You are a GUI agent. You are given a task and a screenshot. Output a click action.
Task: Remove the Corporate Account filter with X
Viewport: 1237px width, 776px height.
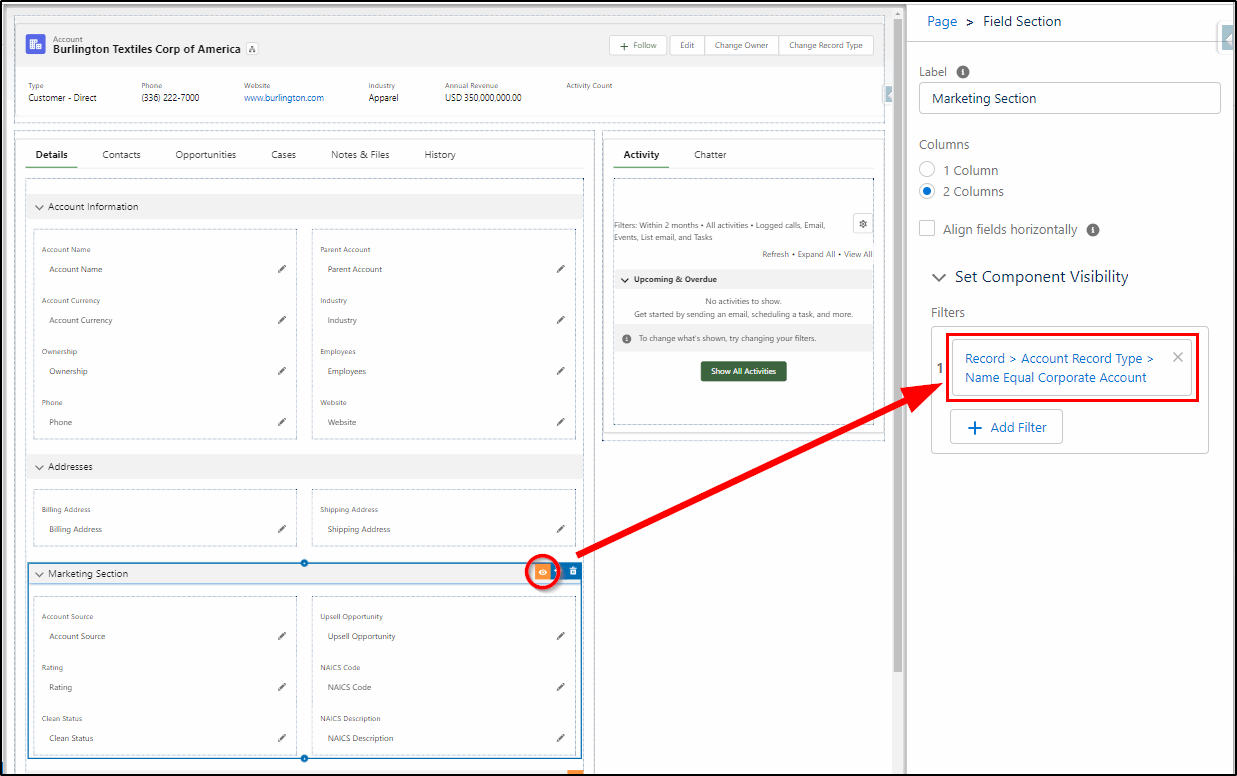click(1178, 357)
